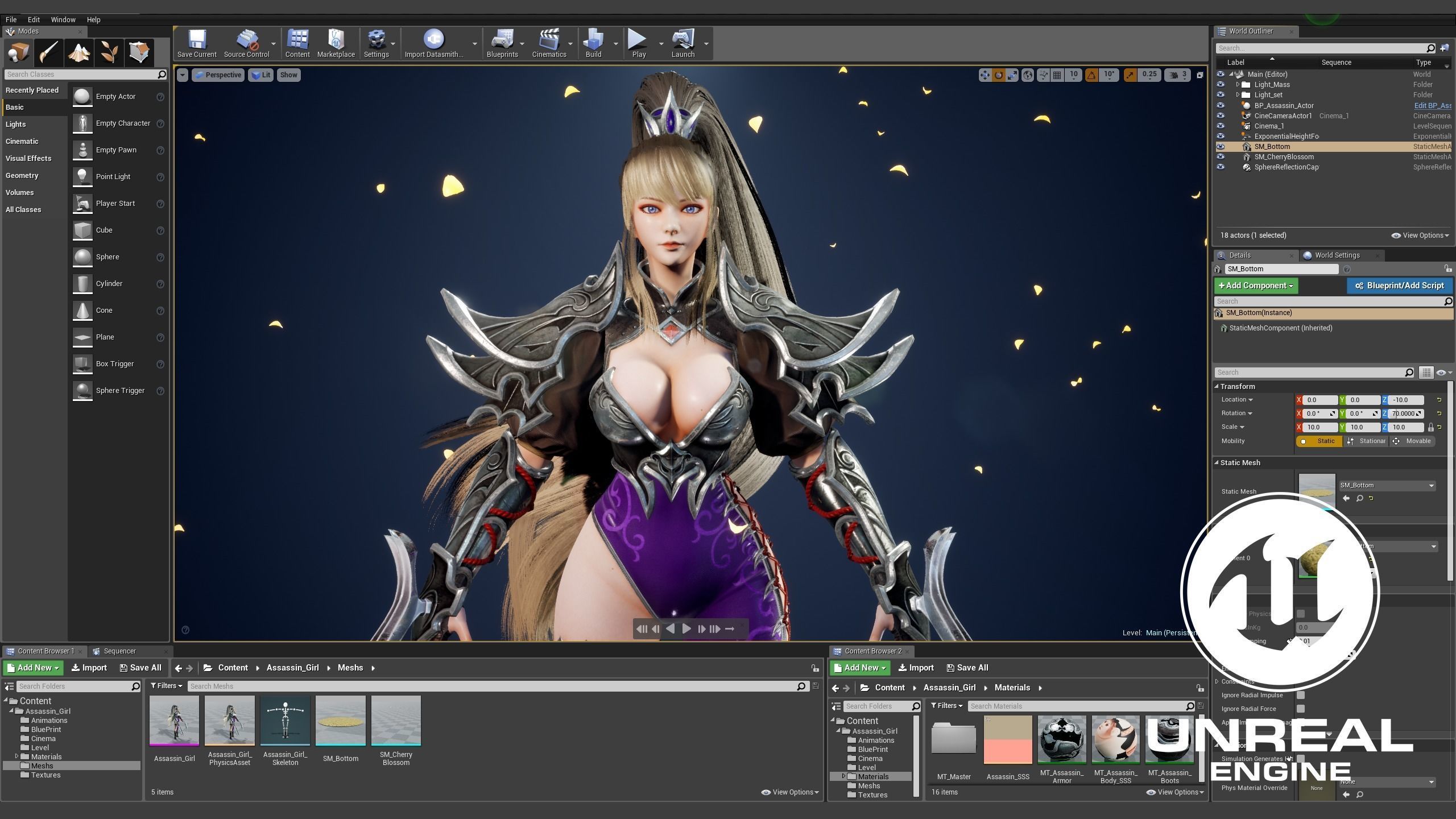Open the Perspective view mode dropdown
Screen dimensions: 1456x819
(x=218, y=75)
